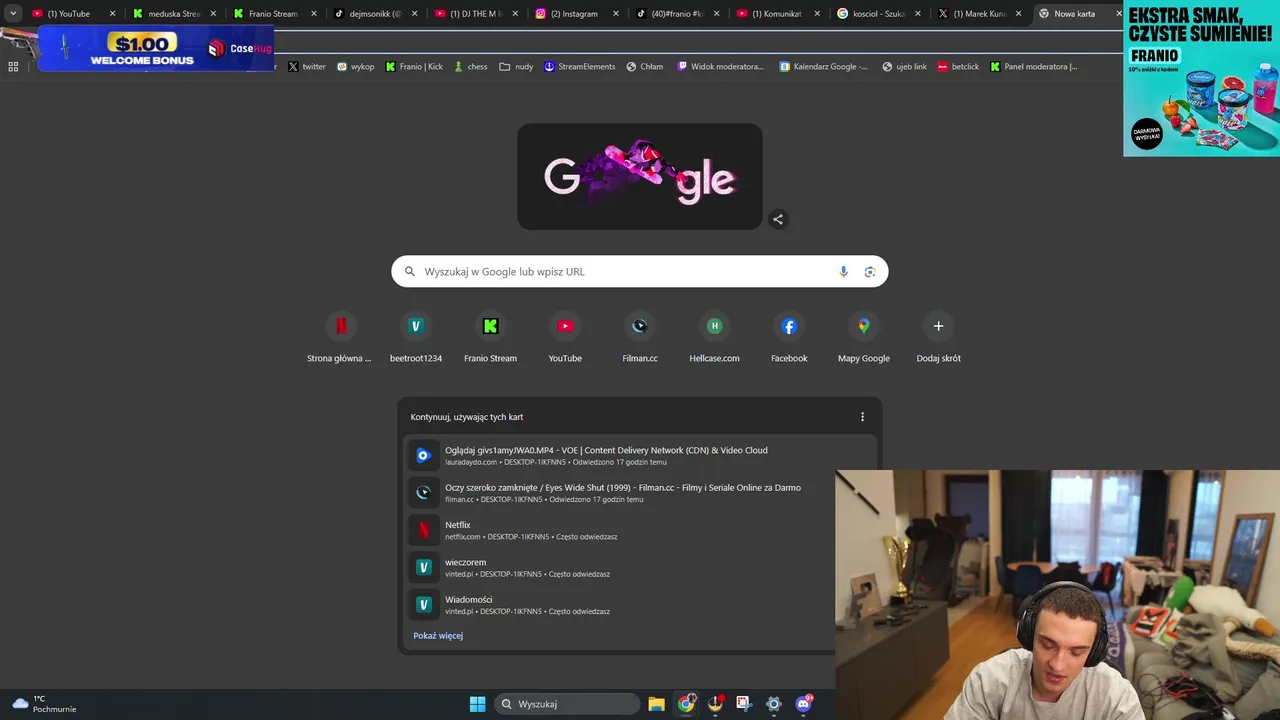This screenshot has height=720, width=1280.
Task: Start voice search with the microphone icon
Action: point(843,272)
